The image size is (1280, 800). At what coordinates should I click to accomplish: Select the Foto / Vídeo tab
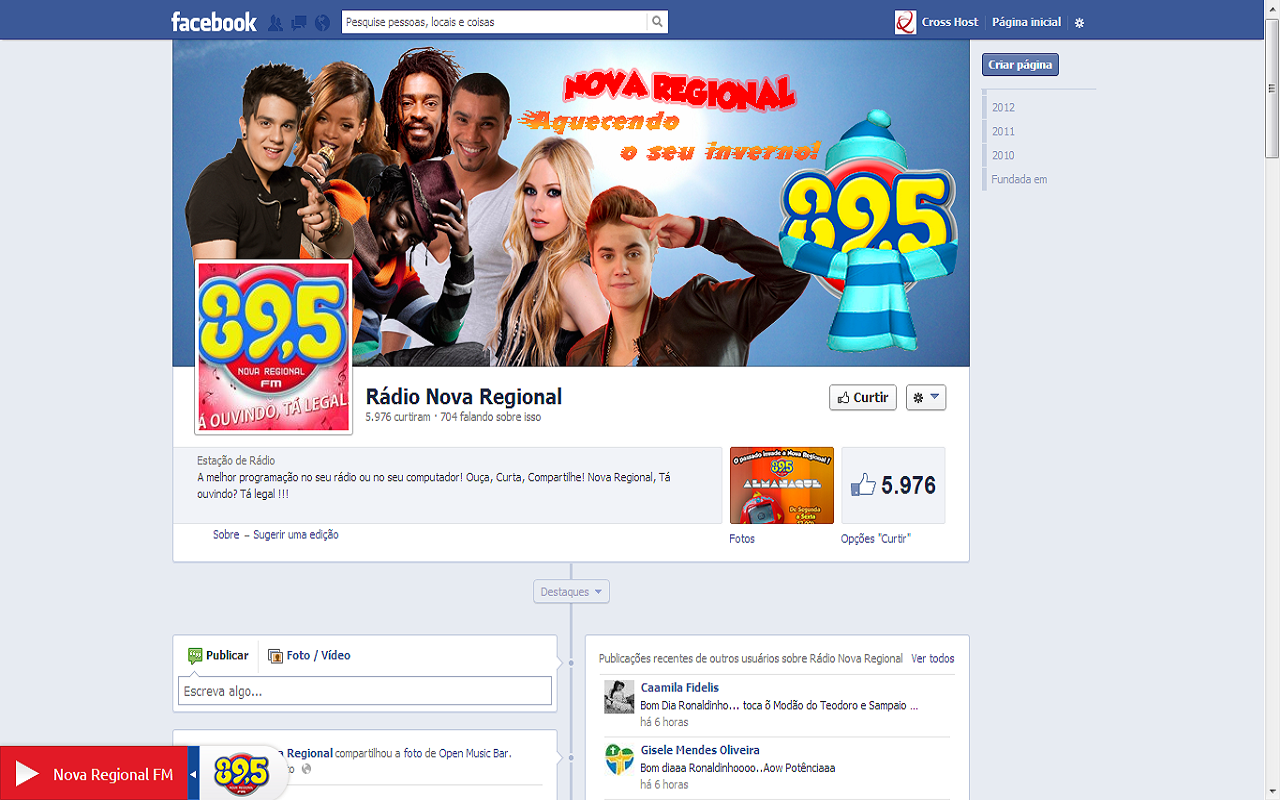(309, 656)
